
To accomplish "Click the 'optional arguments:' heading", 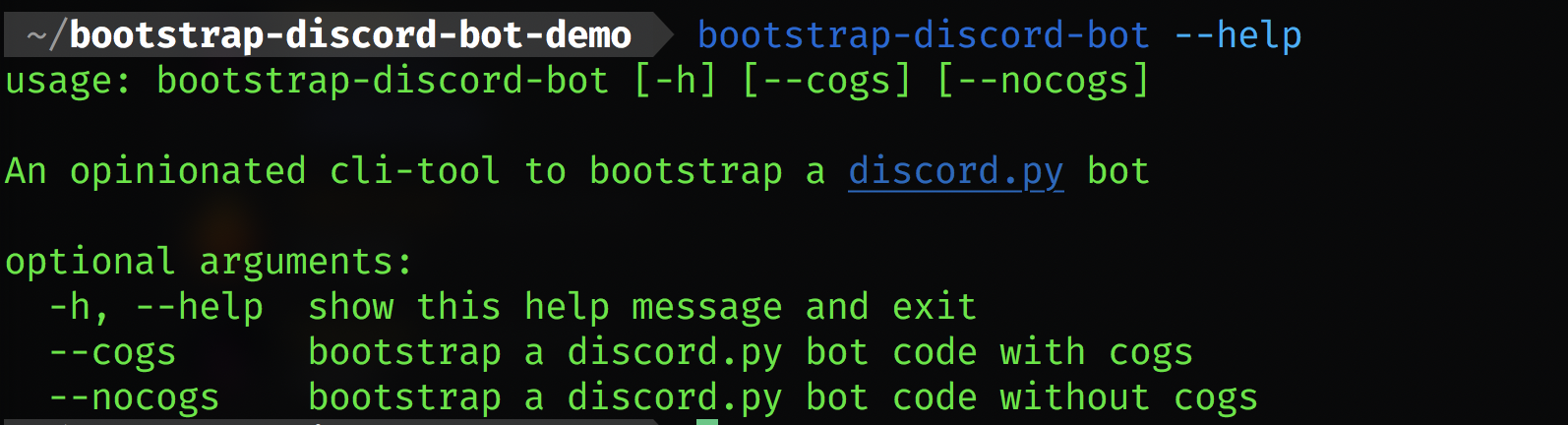I will (209, 262).
